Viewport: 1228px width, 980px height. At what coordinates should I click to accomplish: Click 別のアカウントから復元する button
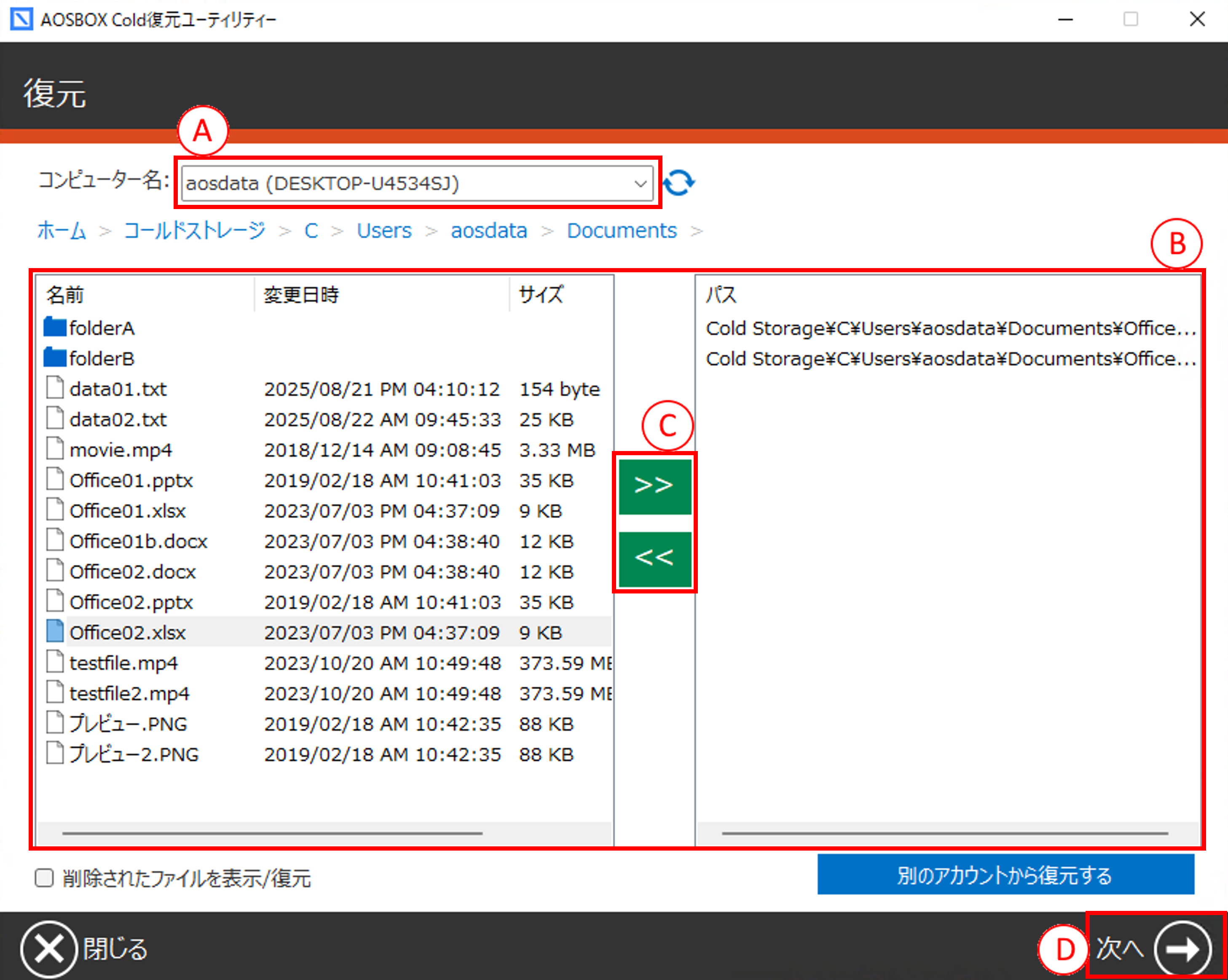(1005, 875)
